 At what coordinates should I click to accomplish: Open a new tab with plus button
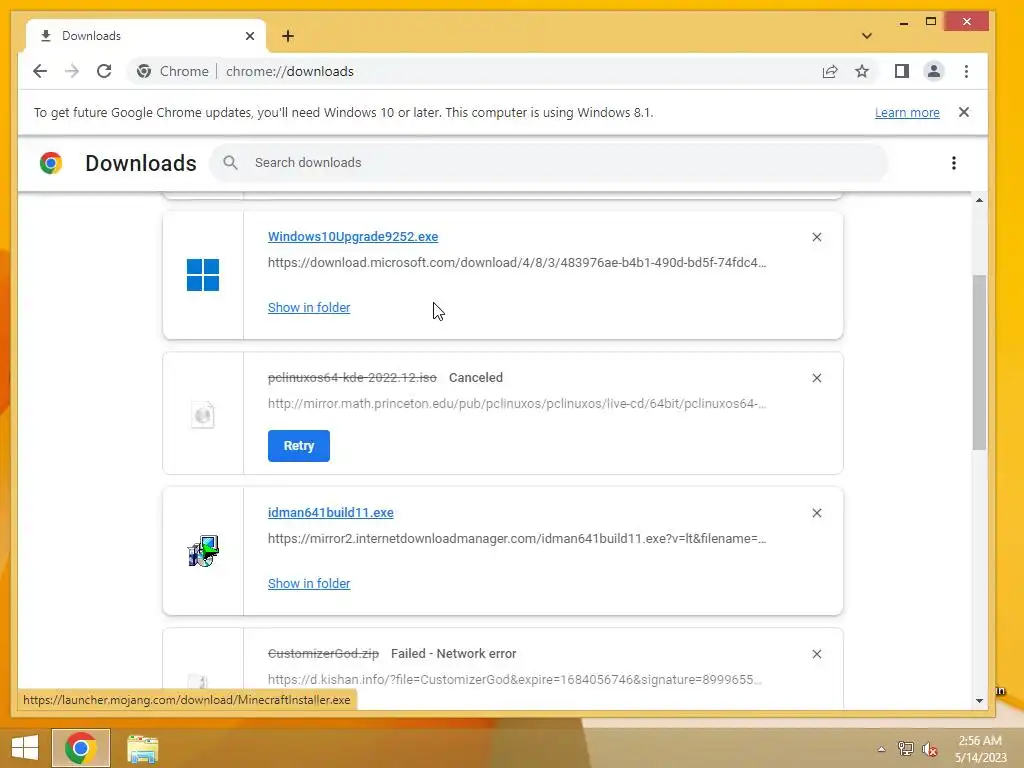288,36
